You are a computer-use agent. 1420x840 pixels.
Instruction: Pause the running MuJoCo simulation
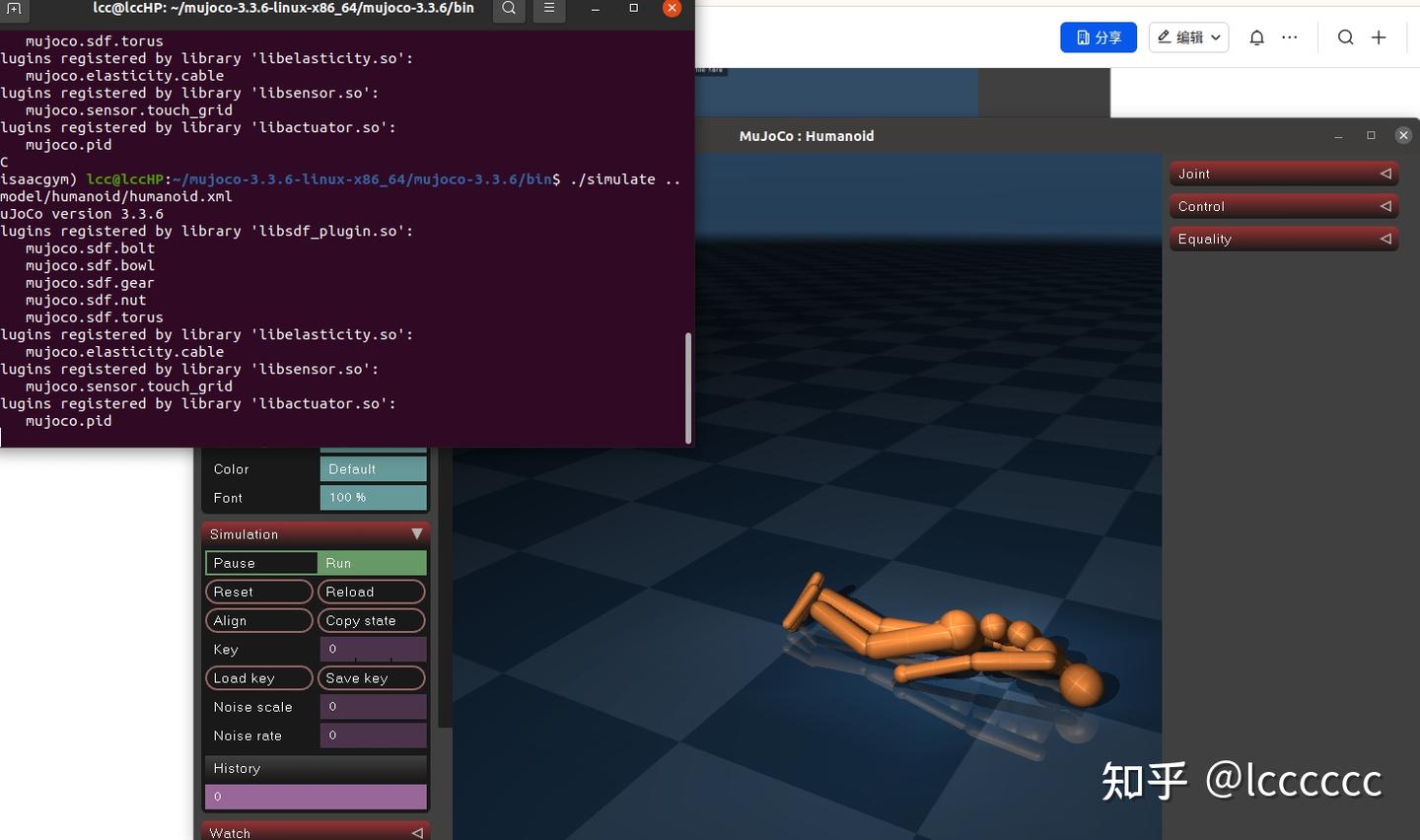tap(261, 562)
